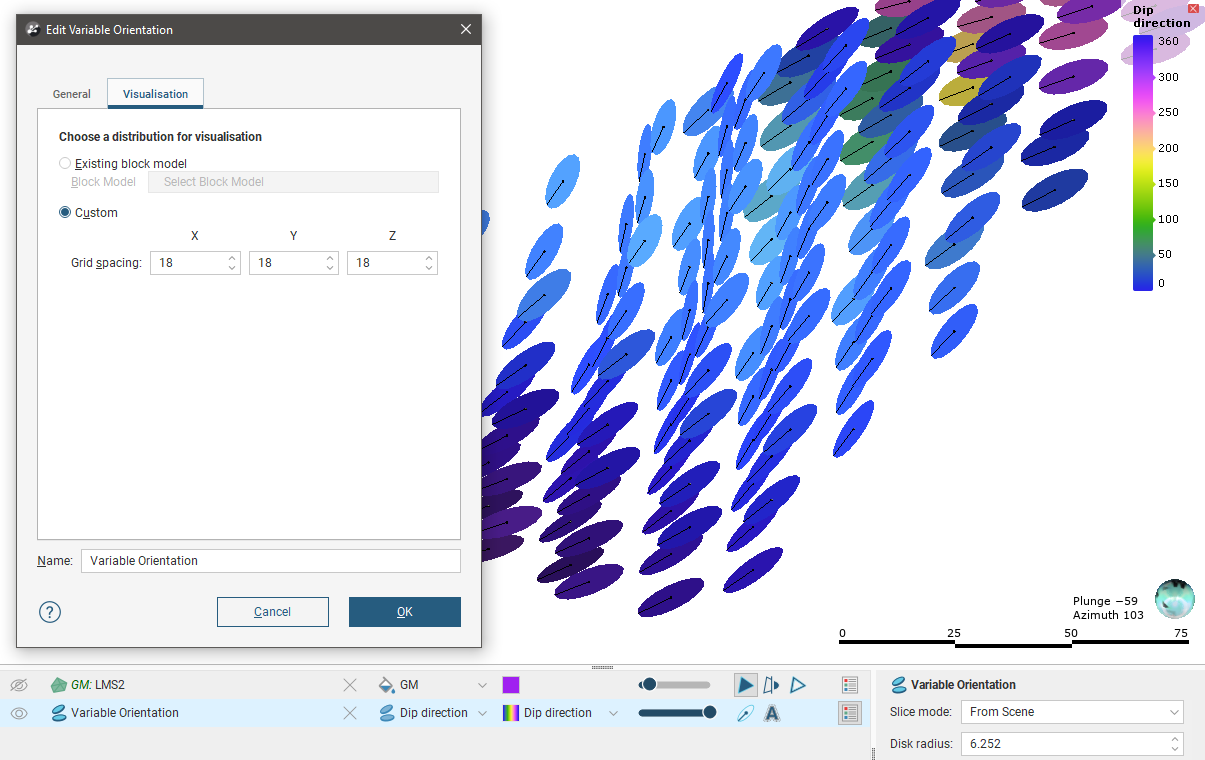Click the purple colour swatch for LMS2
The width and height of the screenshot is (1205, 760).
coord(511,685)
